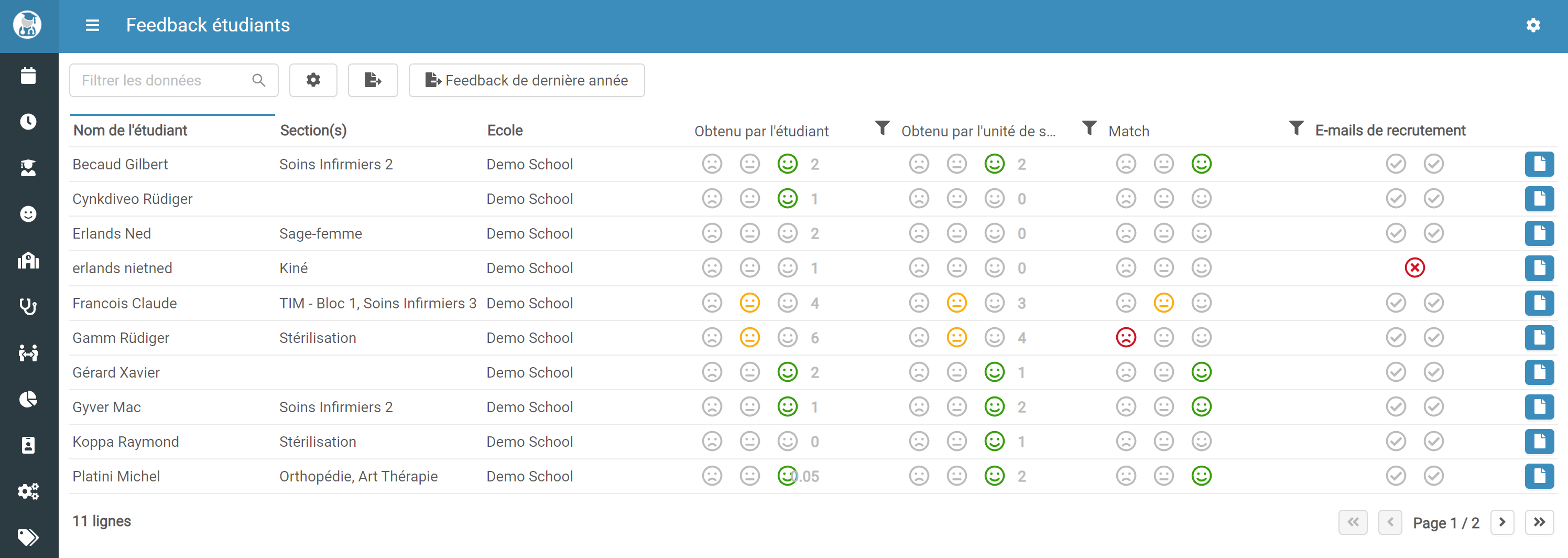Click red X email icon for erlands nietned

pos(1414,267)
